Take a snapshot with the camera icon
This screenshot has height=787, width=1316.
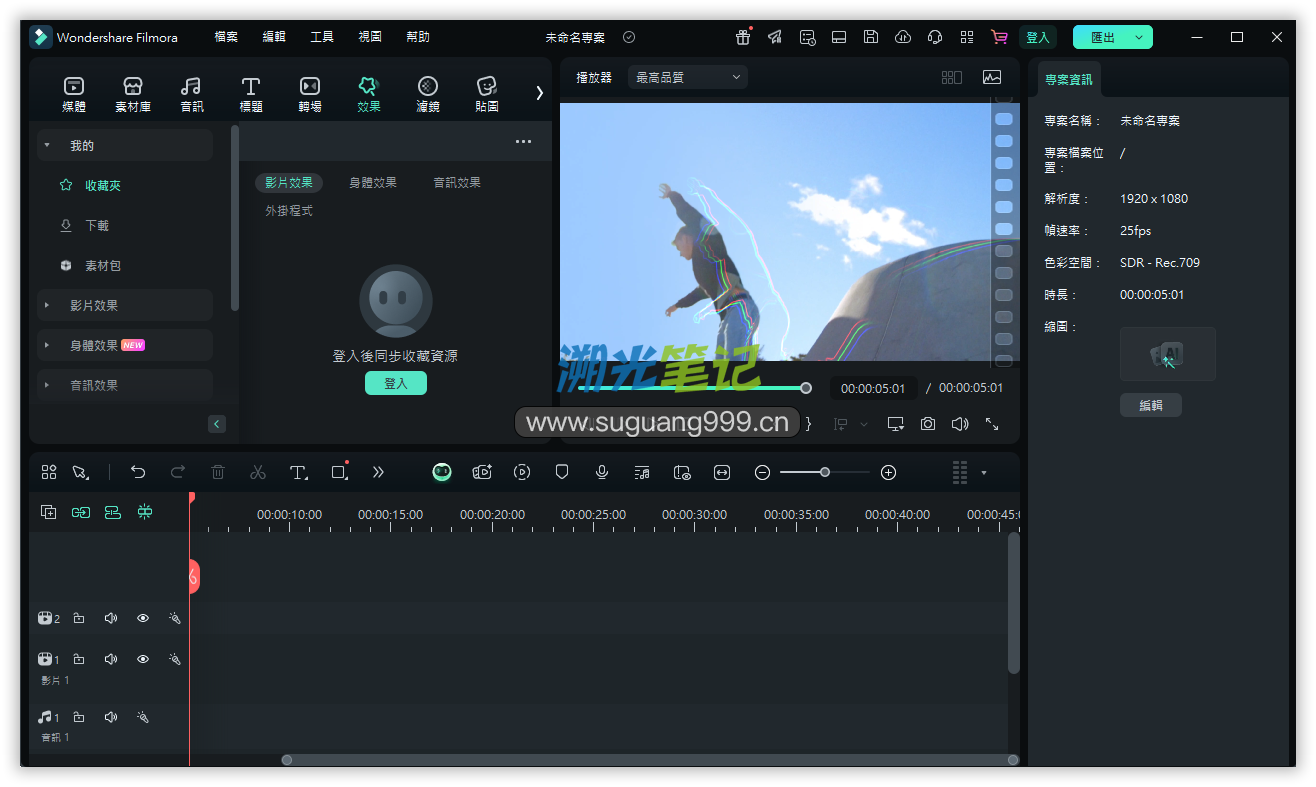pos(928,424)
